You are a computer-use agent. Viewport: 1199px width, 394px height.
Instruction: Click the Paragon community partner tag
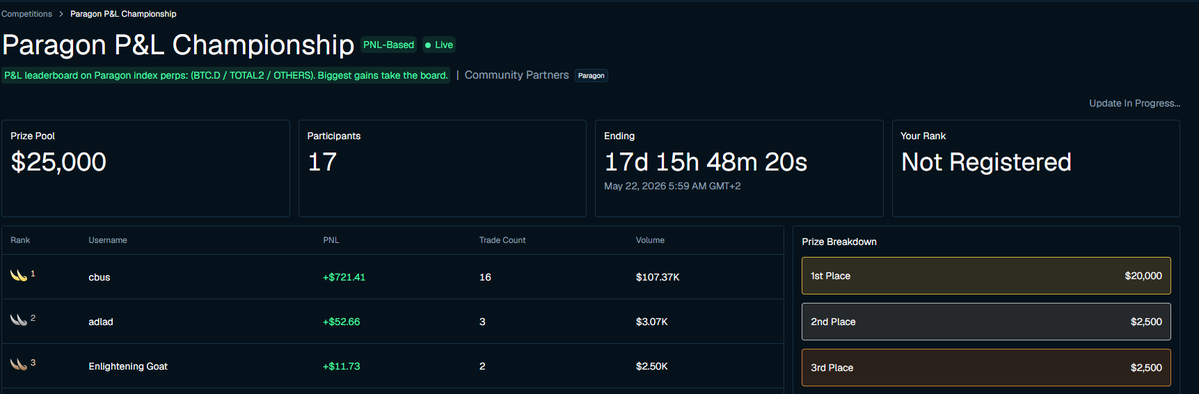click(591, 76)
